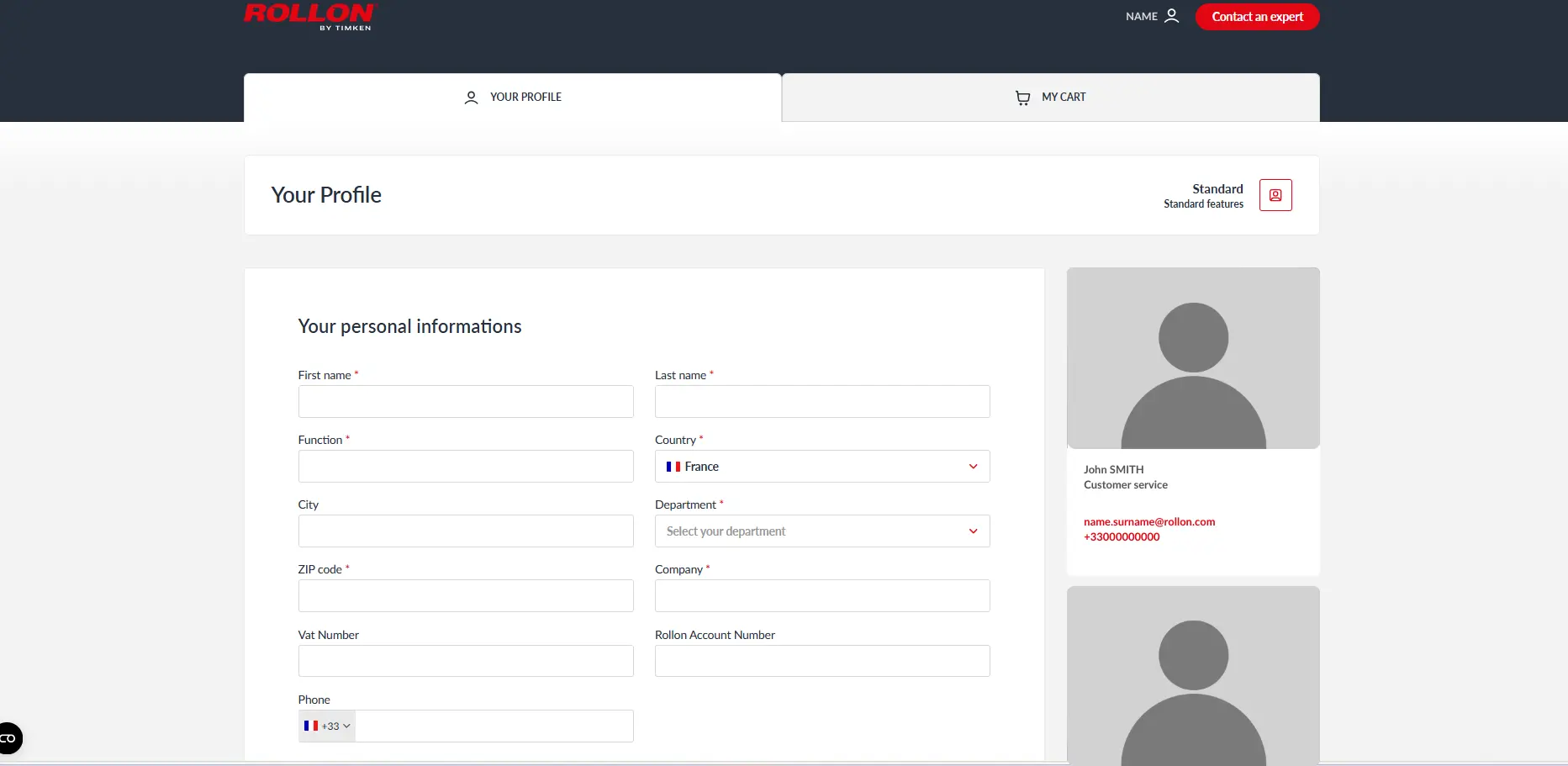Open the user account icon next to NAME
Viewport: 1568px width, 766px height.
coord(1172,16)
